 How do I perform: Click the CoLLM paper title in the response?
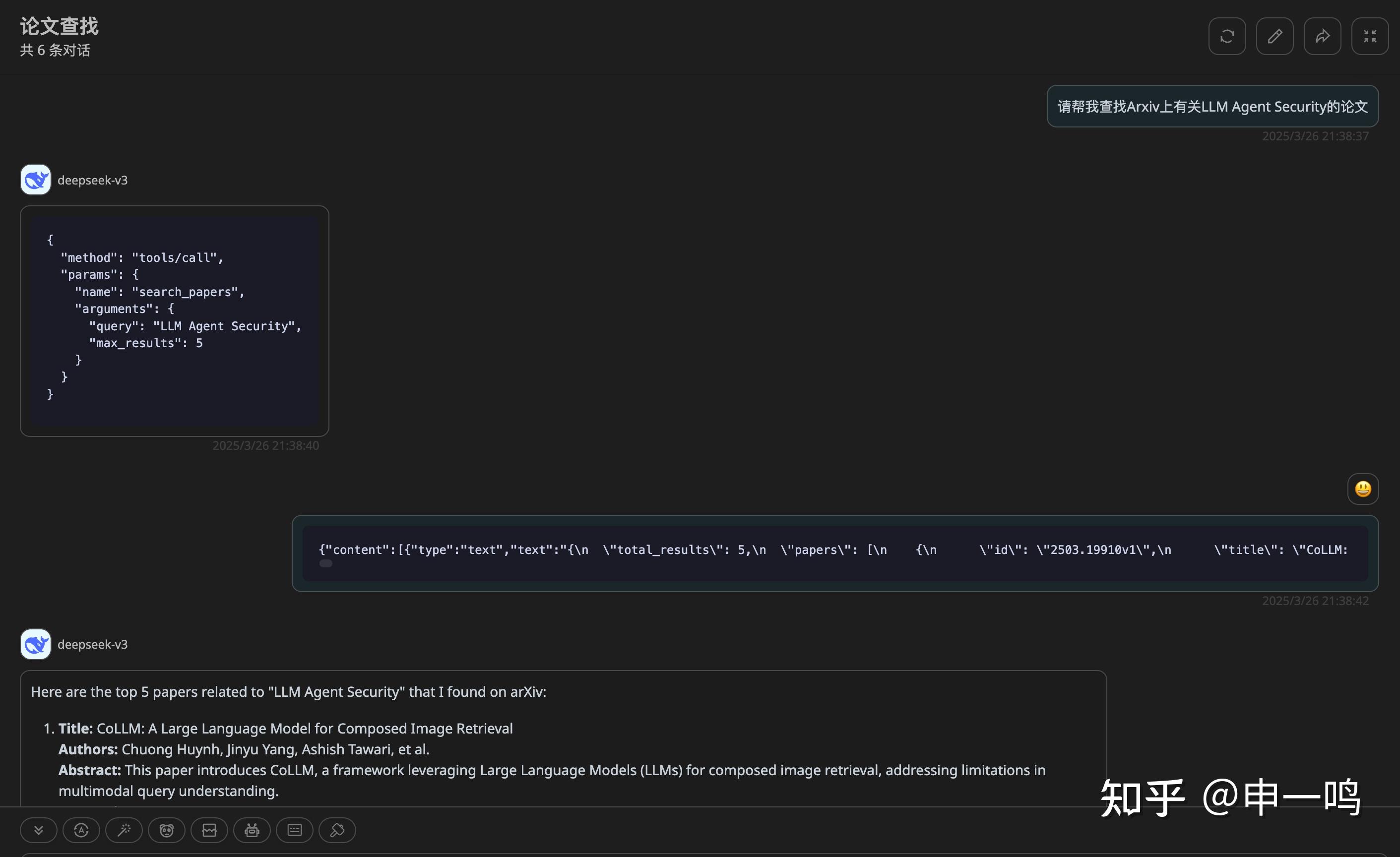(304, 729)
